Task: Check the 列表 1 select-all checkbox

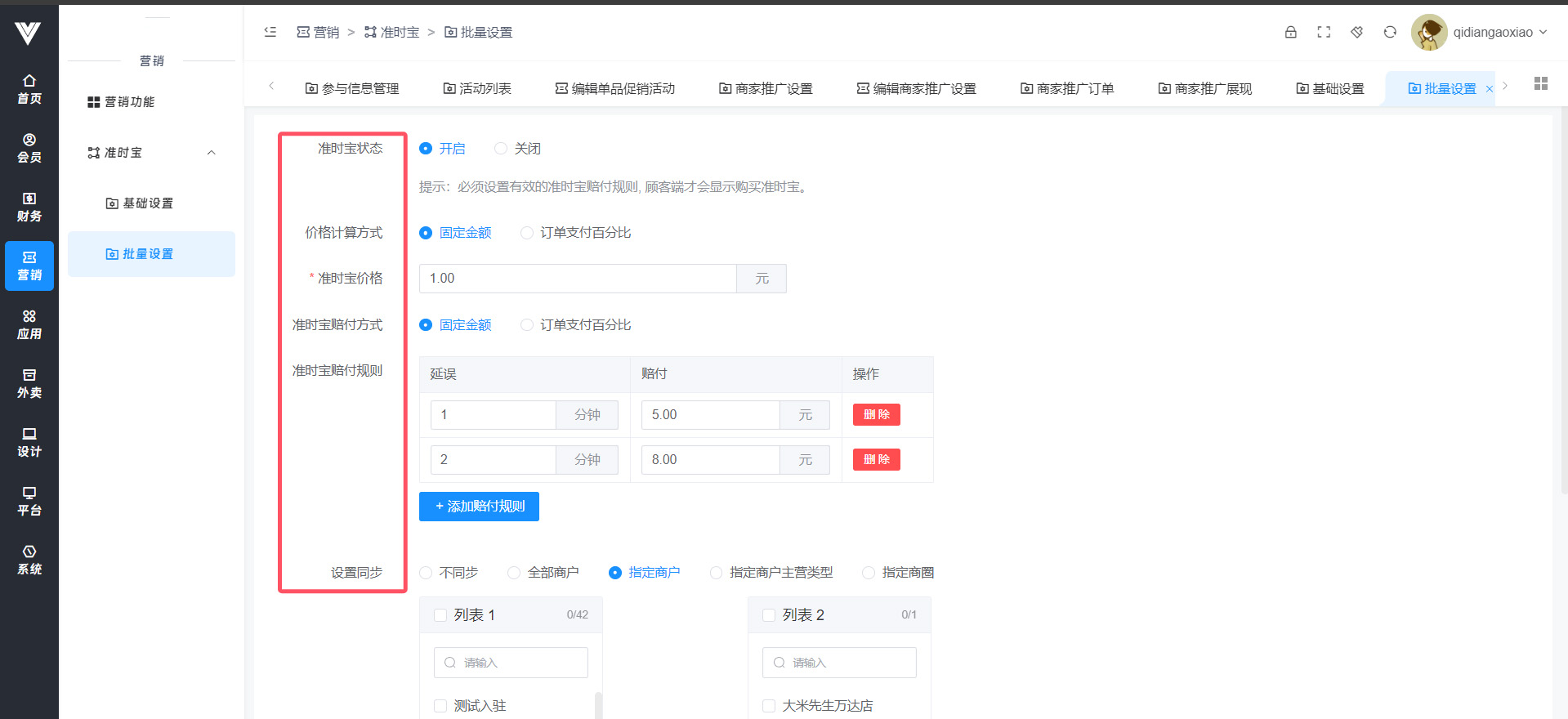Action: coord(440,615)
